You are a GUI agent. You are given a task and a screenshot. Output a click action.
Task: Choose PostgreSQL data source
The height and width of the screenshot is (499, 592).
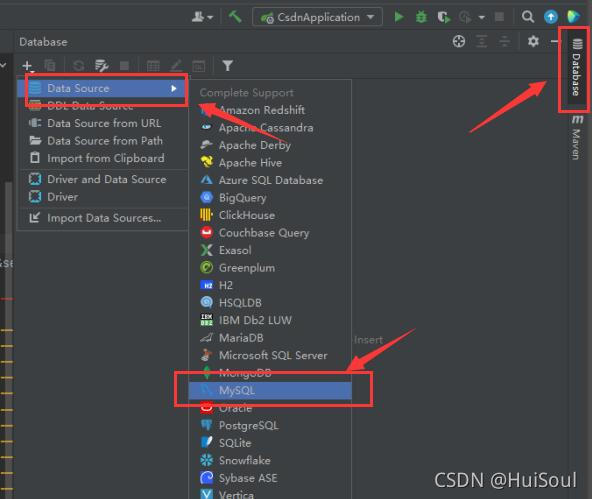(x=270, y=425)
